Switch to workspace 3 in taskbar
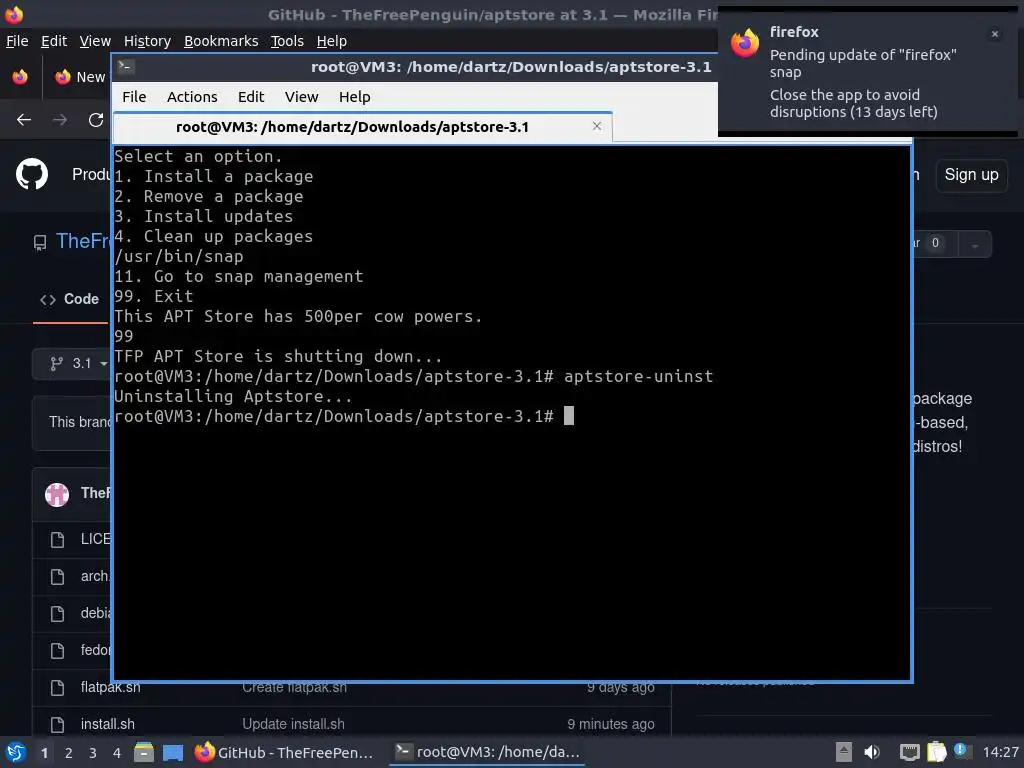The image size is (1024, 768). click(x=93, y=753)
